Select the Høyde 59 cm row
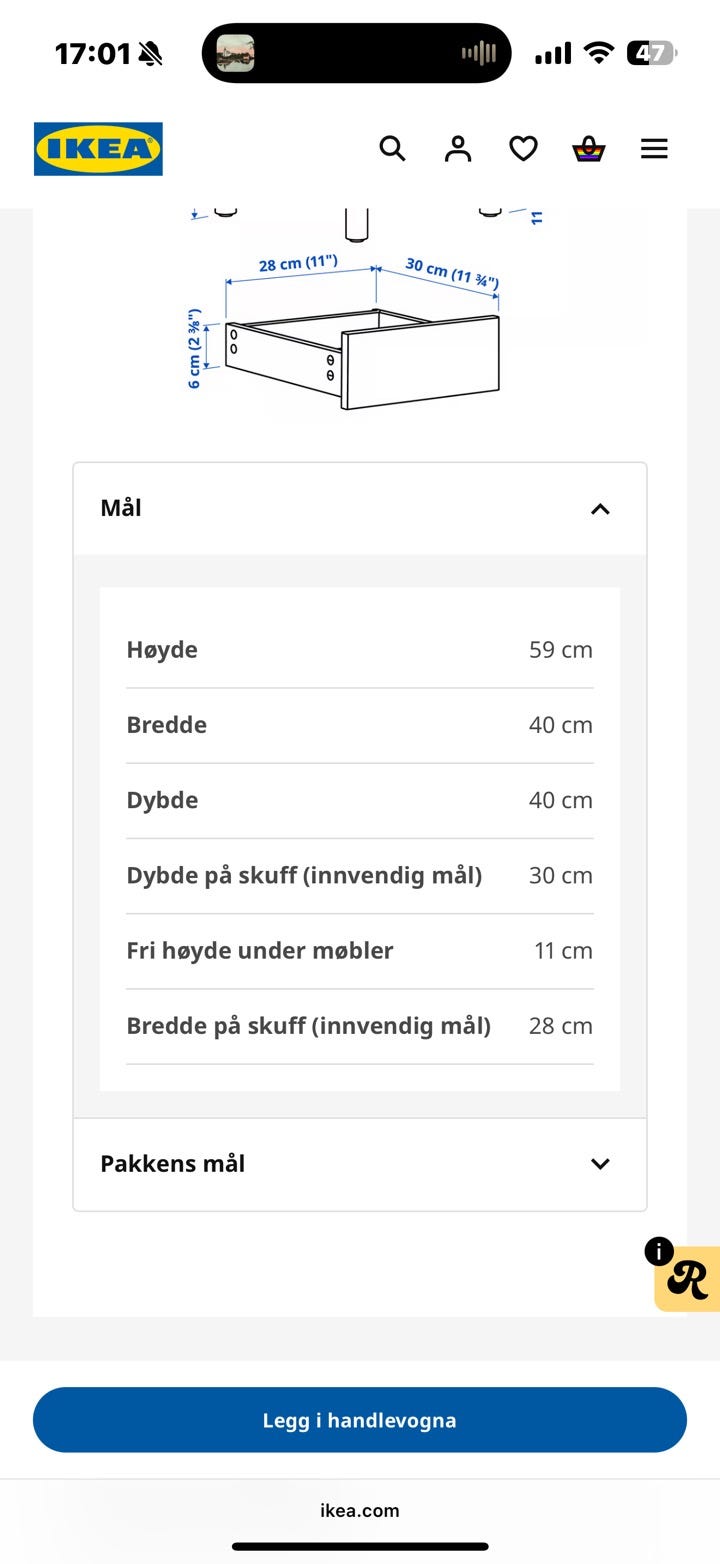 point(360,650)
